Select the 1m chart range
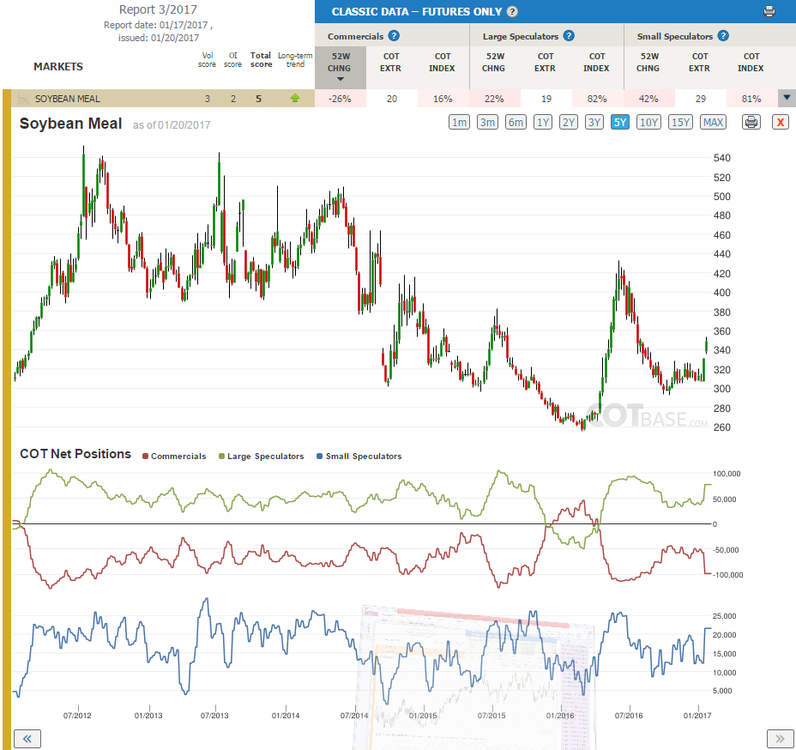Viewport: 796px width, 750px height. [459, 122]
